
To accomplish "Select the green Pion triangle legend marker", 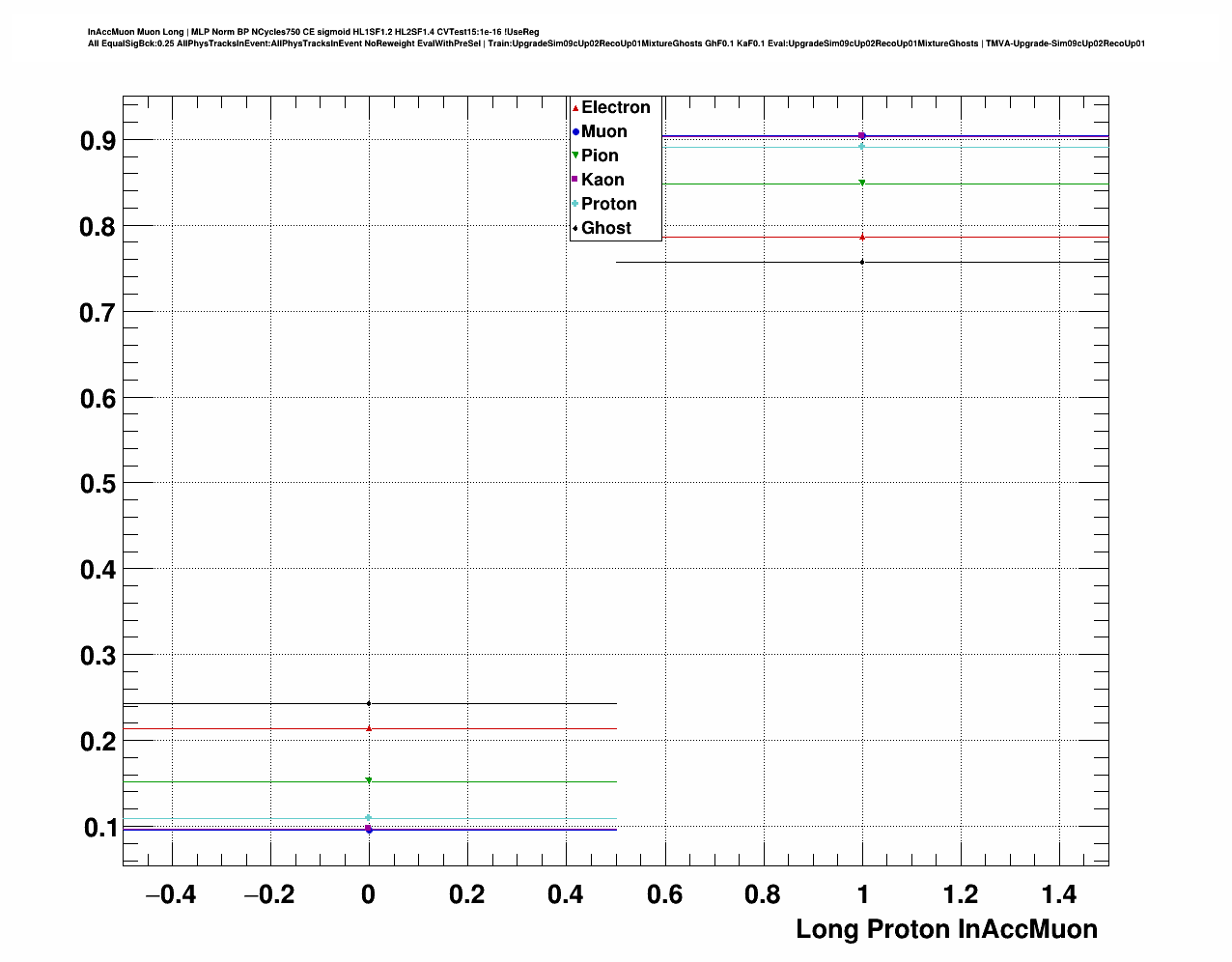I will tap(575, 156).
